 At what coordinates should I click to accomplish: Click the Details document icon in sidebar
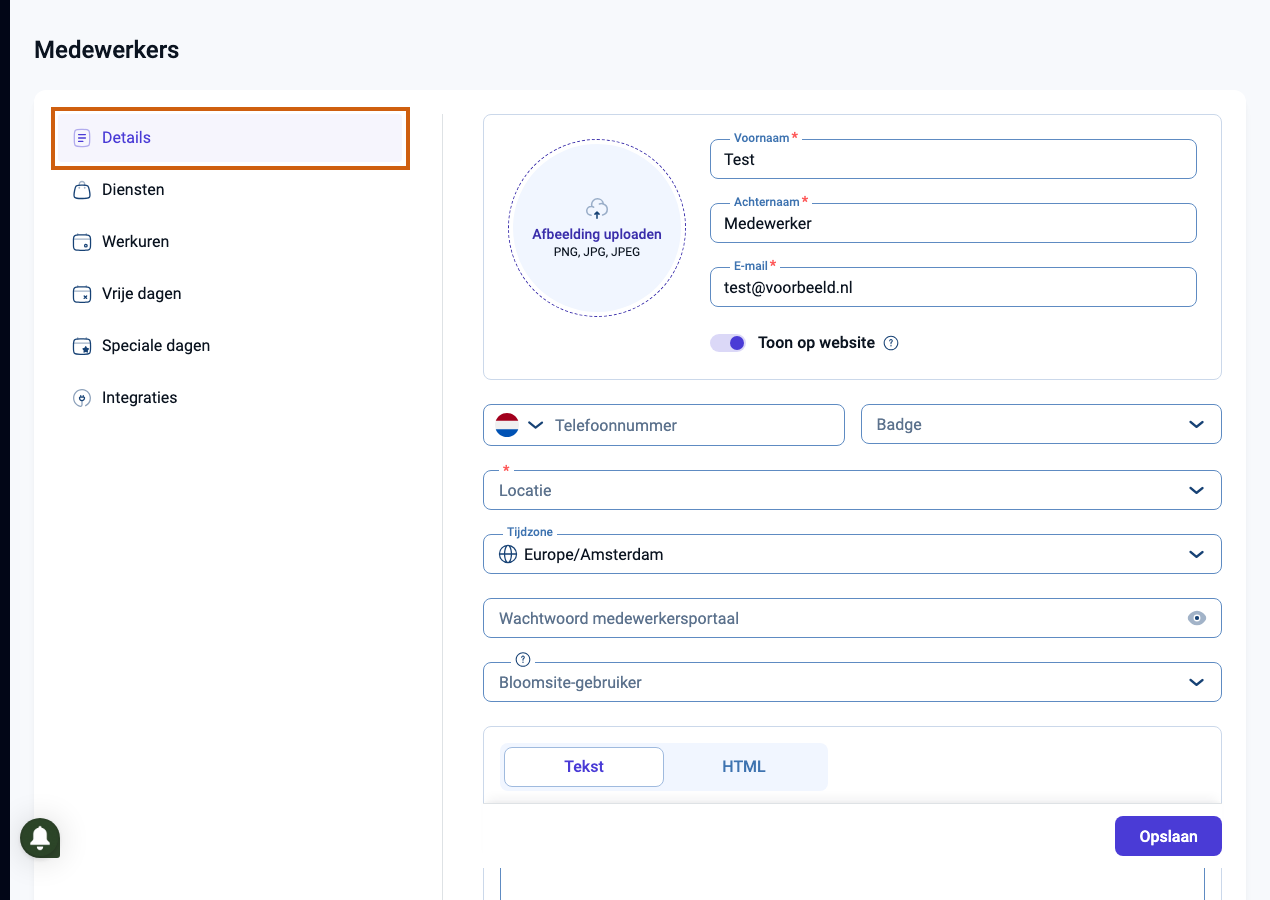coord(82,138)
